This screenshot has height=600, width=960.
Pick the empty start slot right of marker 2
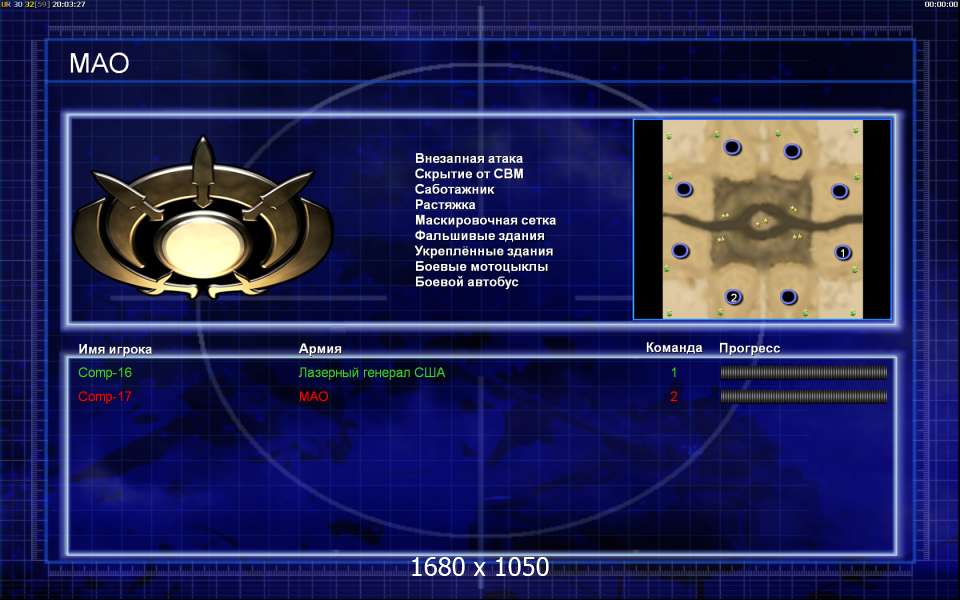click(x=789, y=298)
